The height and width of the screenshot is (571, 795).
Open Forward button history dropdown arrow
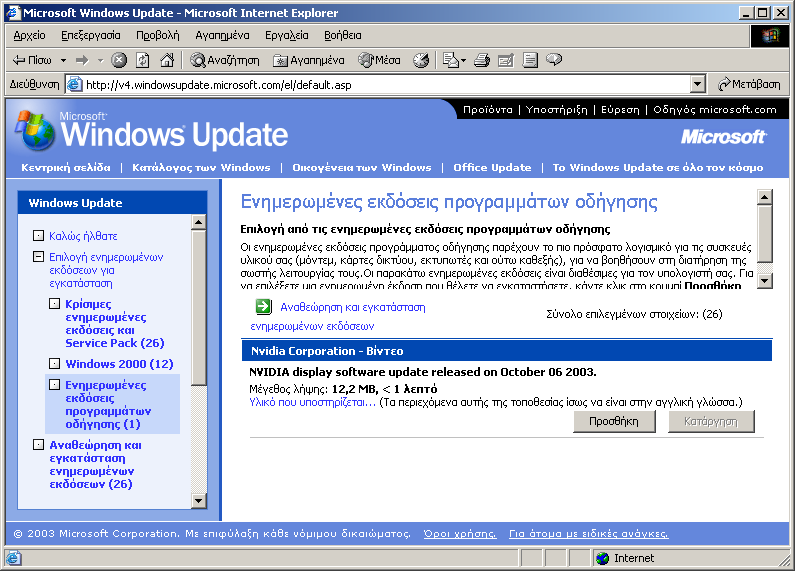click(x=100, y=61)
